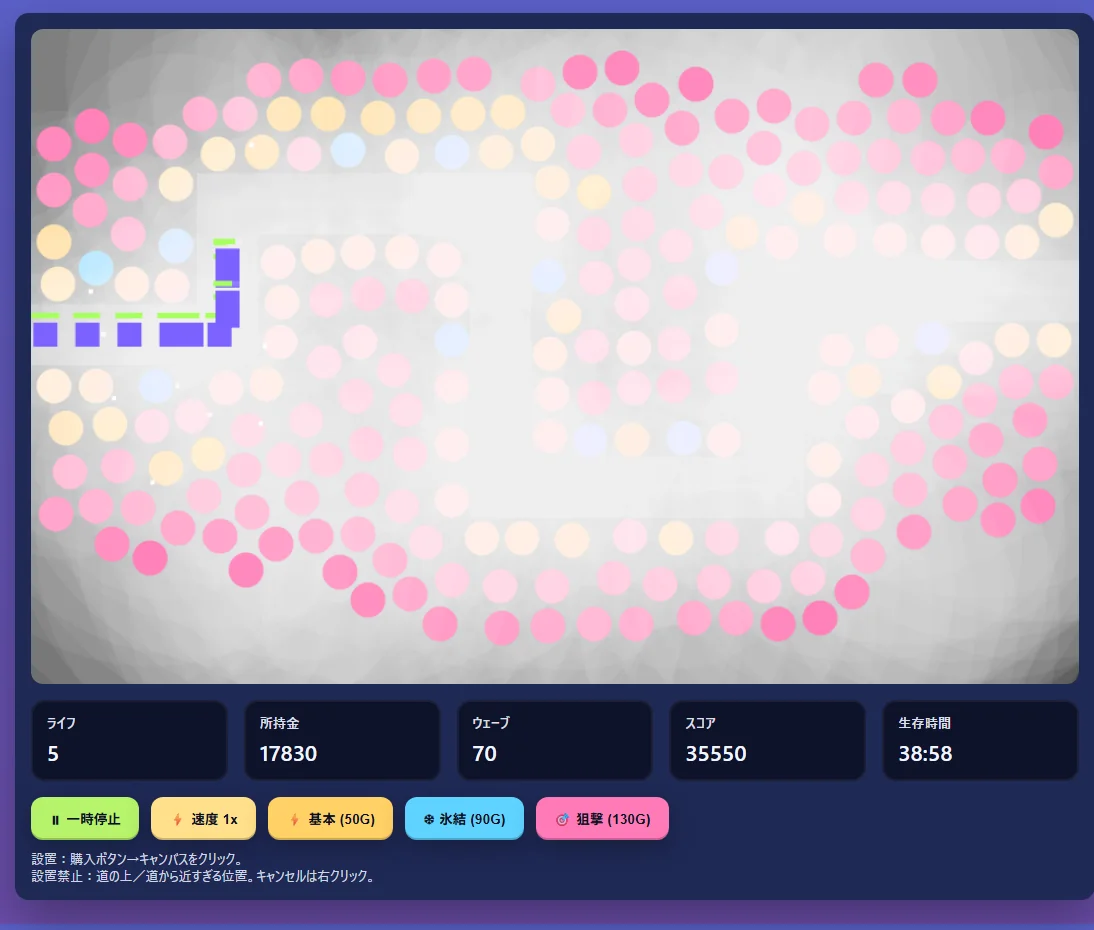The width and height of the screenshot is (1094, 930).
Task: Buy the 狙撃 (130G) sniper tower
Action: tap(602, 819)
